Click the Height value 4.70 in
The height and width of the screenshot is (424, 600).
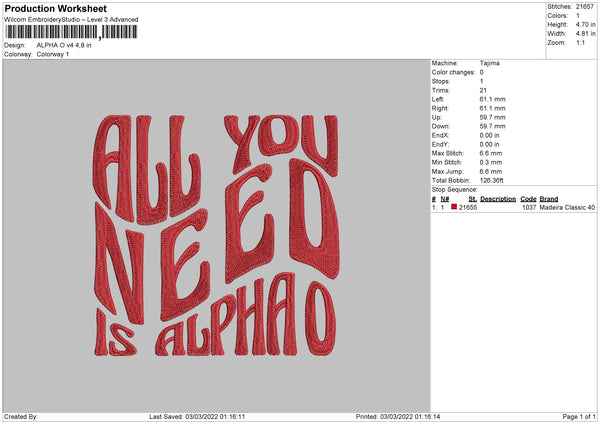pyautogui.click(x=585, y=24)
